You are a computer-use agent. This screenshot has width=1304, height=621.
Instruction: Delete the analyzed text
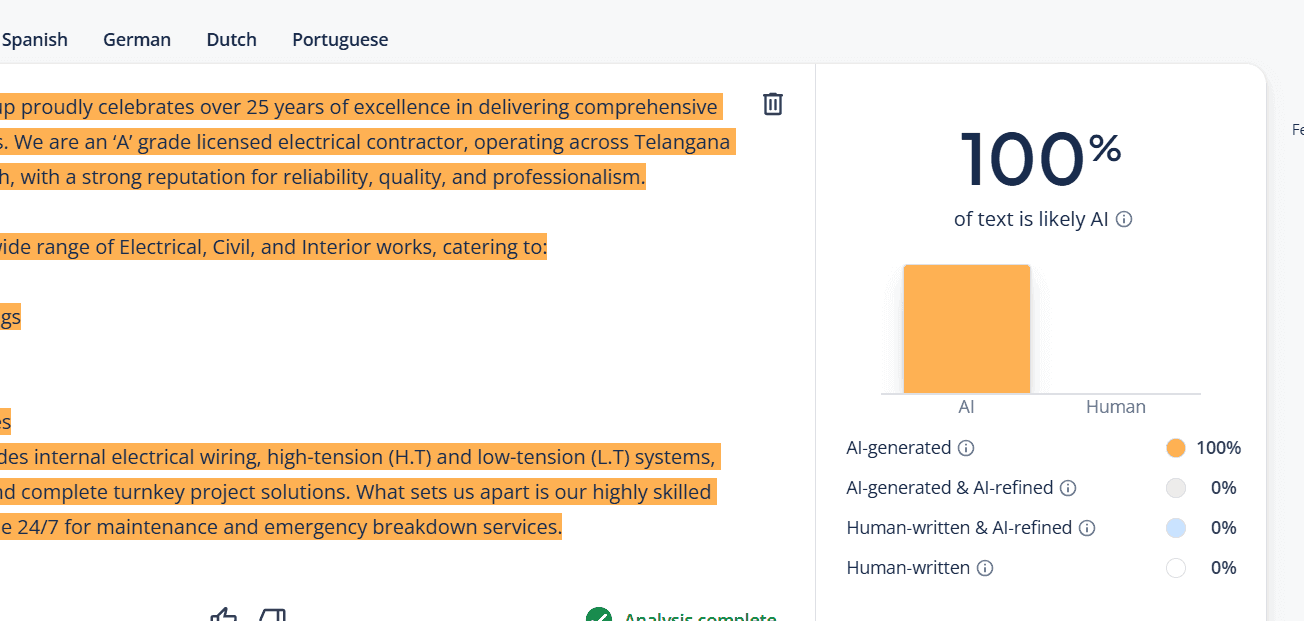772,103
